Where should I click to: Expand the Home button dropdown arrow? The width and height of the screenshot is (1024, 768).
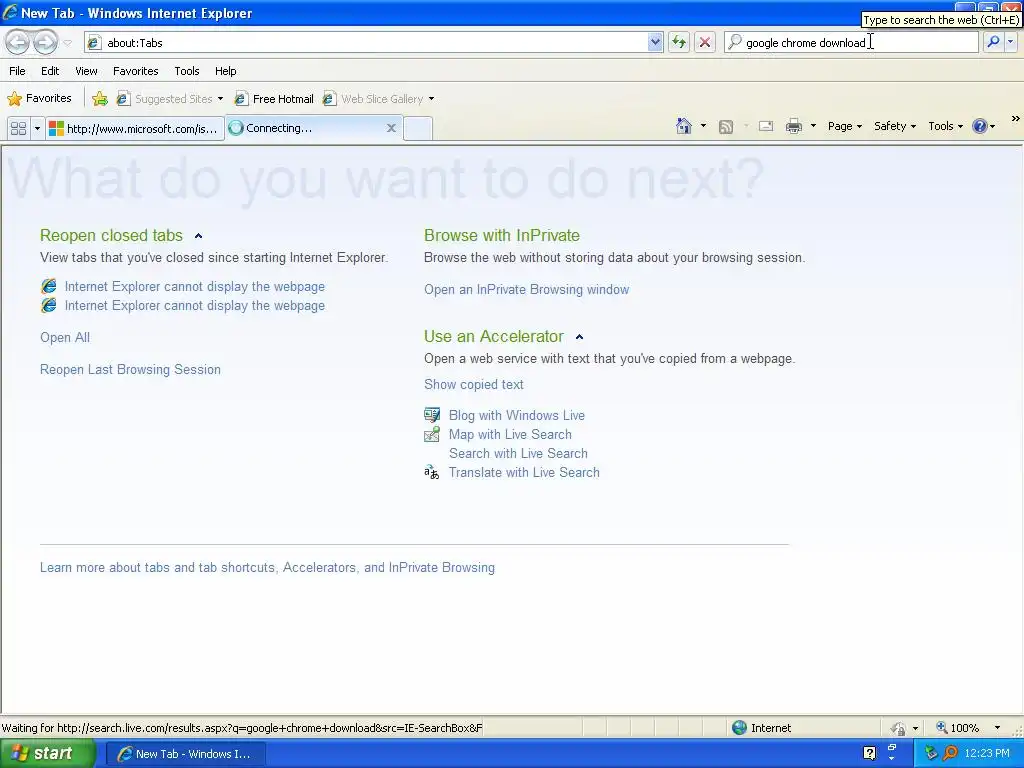(703, 126)
